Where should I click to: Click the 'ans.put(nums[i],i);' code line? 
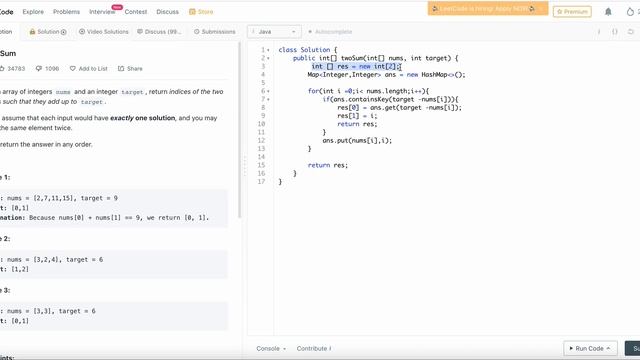pos(357,140)
